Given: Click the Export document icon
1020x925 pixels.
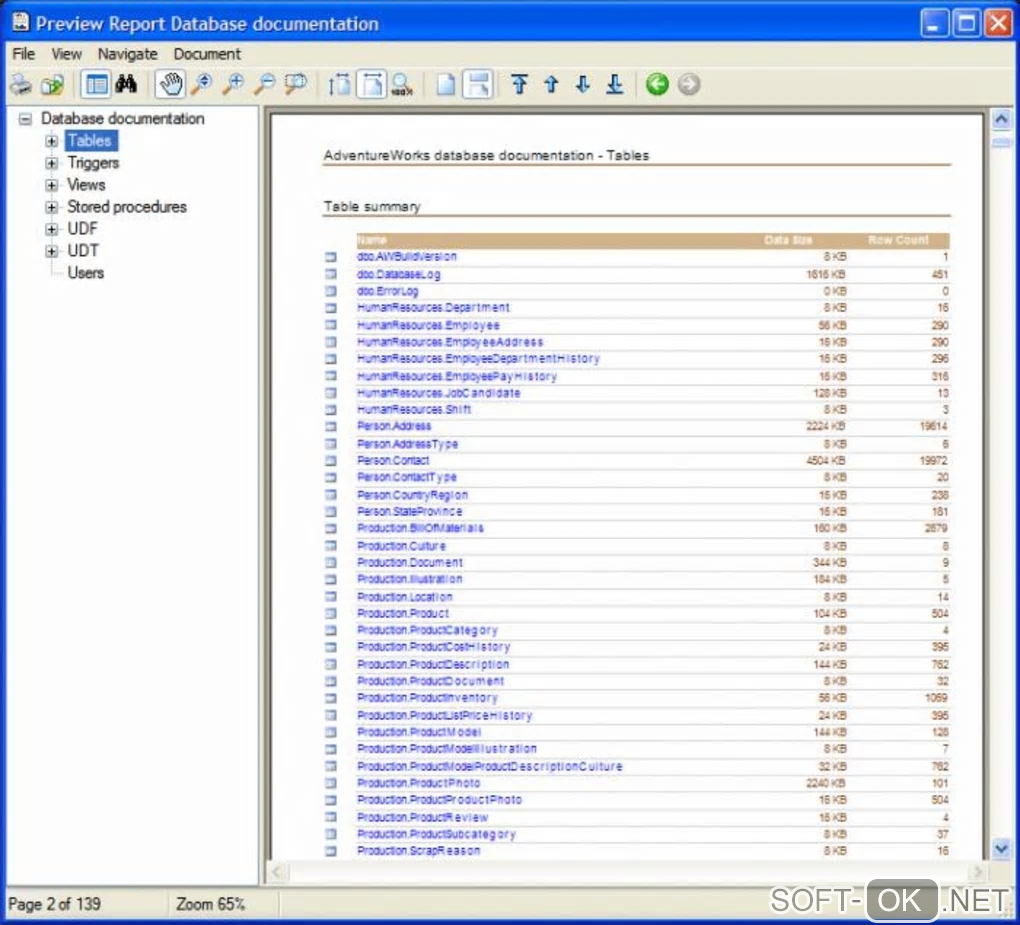Looking at the screenshot, I should click(x=52, y=85).
